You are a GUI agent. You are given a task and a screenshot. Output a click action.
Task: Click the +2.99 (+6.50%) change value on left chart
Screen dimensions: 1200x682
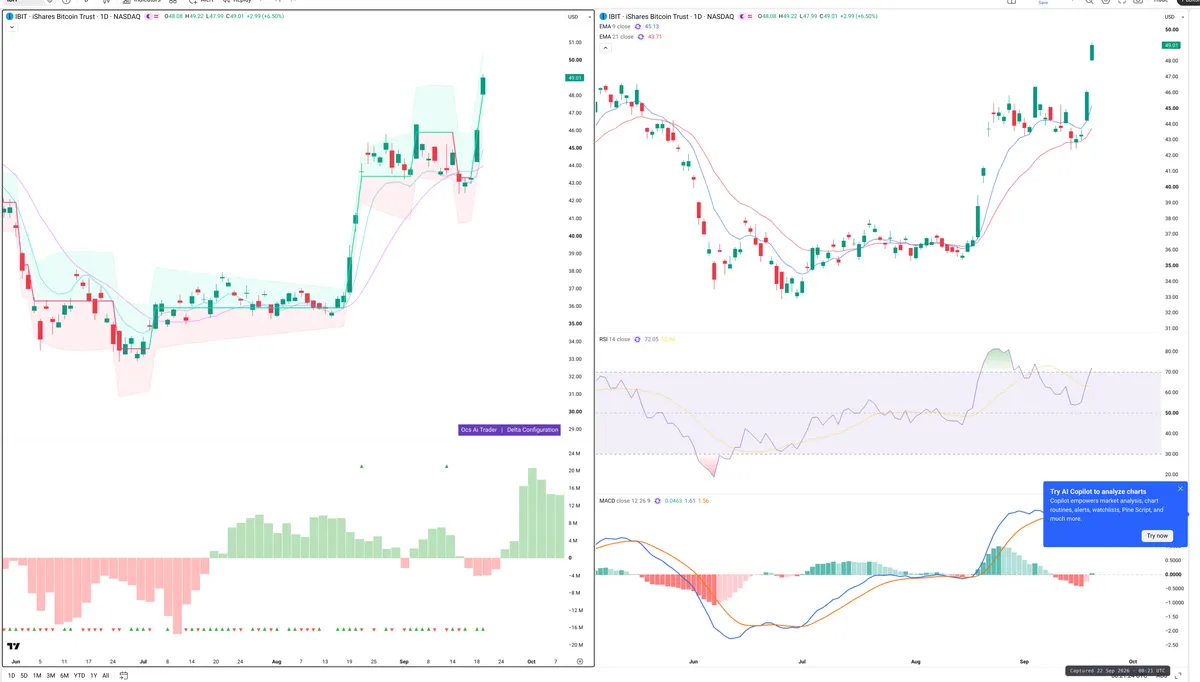[265, 16]
